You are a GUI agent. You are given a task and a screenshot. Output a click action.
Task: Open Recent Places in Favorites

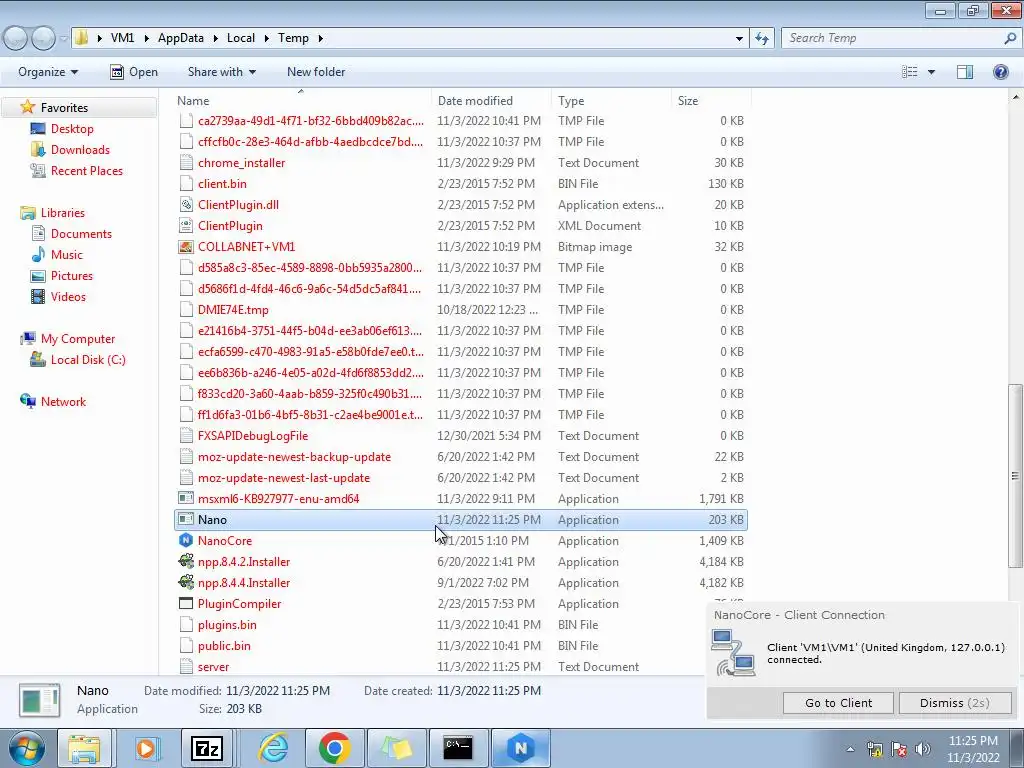coord(87,170)
